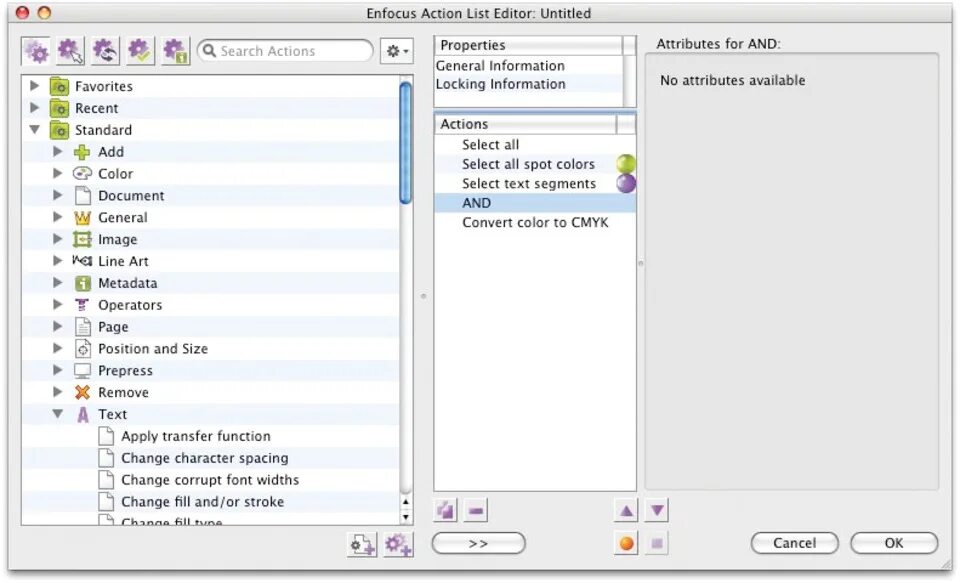This screenshot has height=583, width=960.
Task: Expand the Color category
Action: tap(58, 173)
